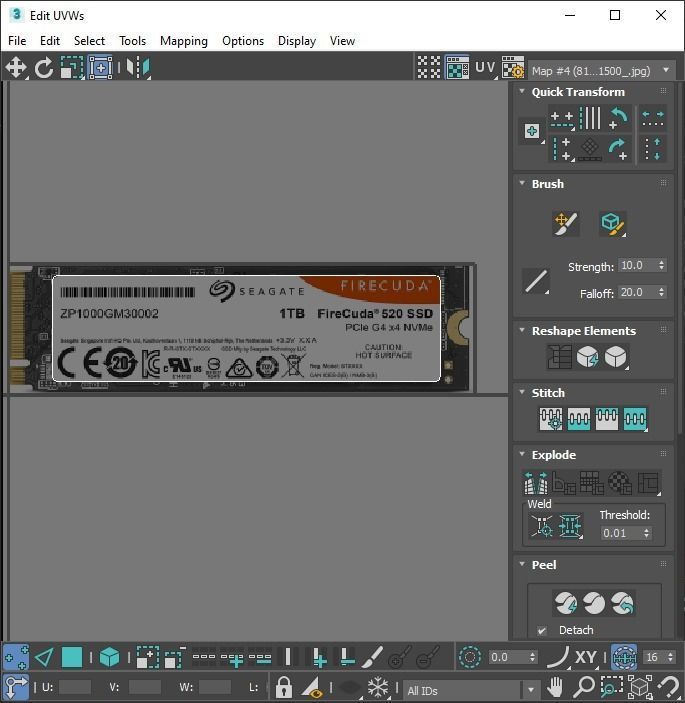685x703 pixels.
Task: Click the U coordinate input field
Action: pos(75,687)
